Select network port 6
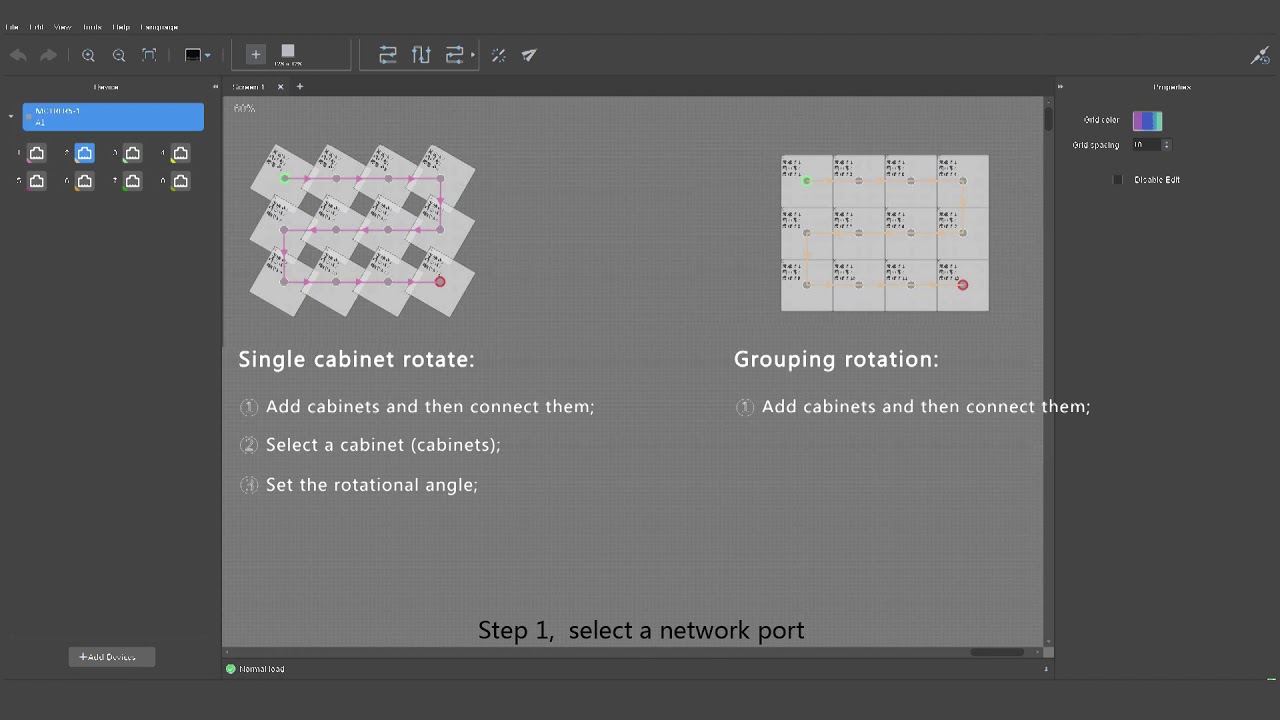Viewport: 1280px width, 720px height. point(85,181)
